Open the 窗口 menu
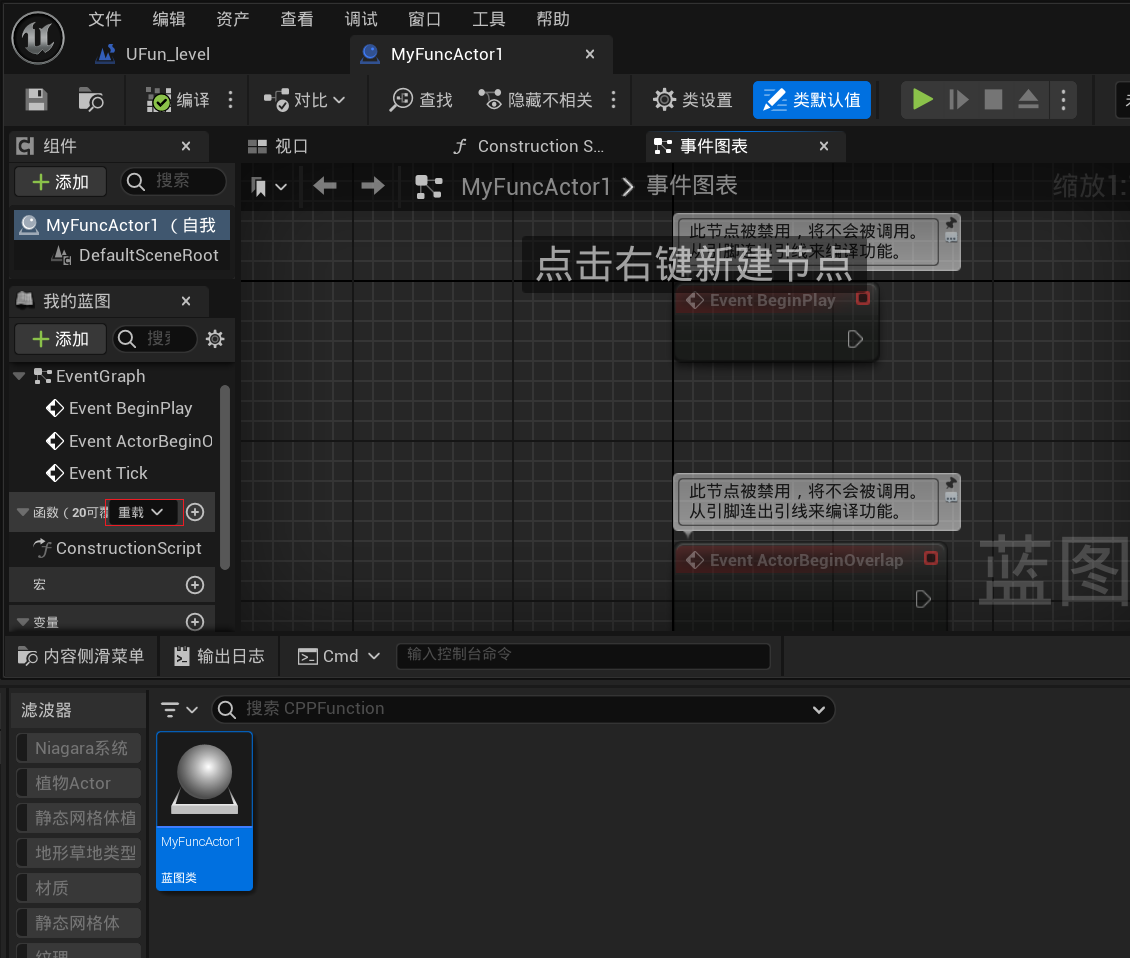 (x=424, y=19)
